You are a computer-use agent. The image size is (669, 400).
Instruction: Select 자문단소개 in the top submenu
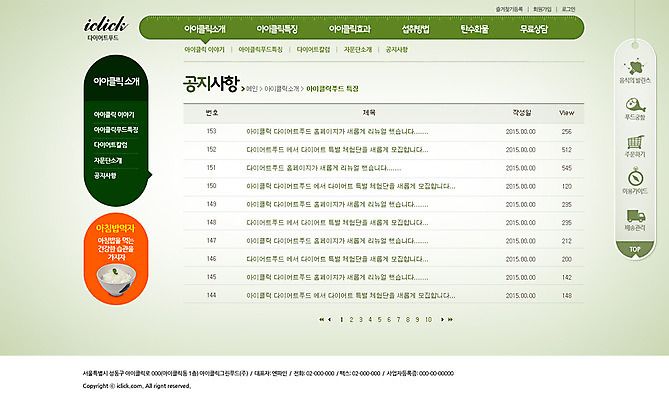point(358,49)
